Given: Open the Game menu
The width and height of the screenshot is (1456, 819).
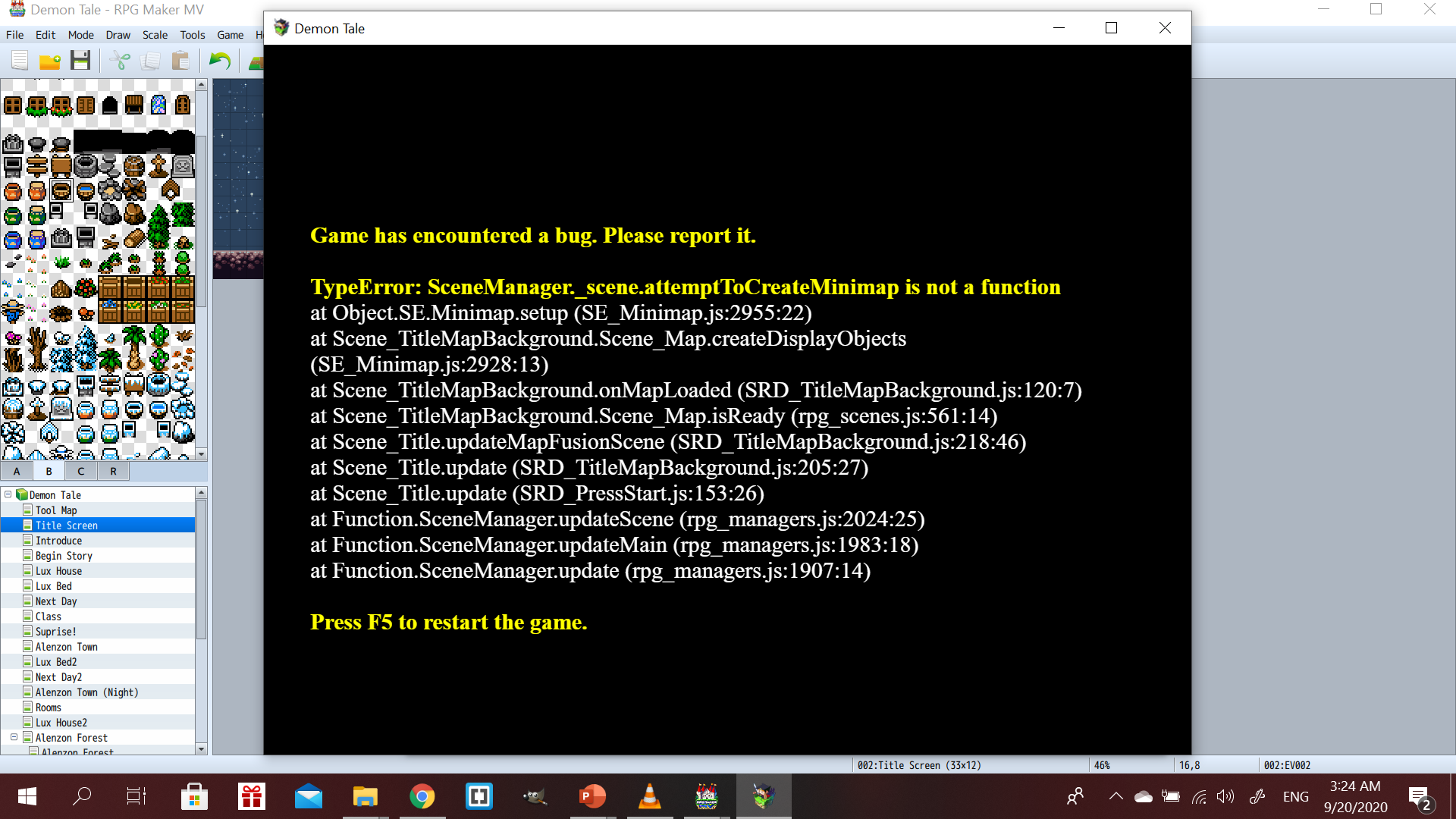Looking at the screenshot, I should click(x=230, y=35).
